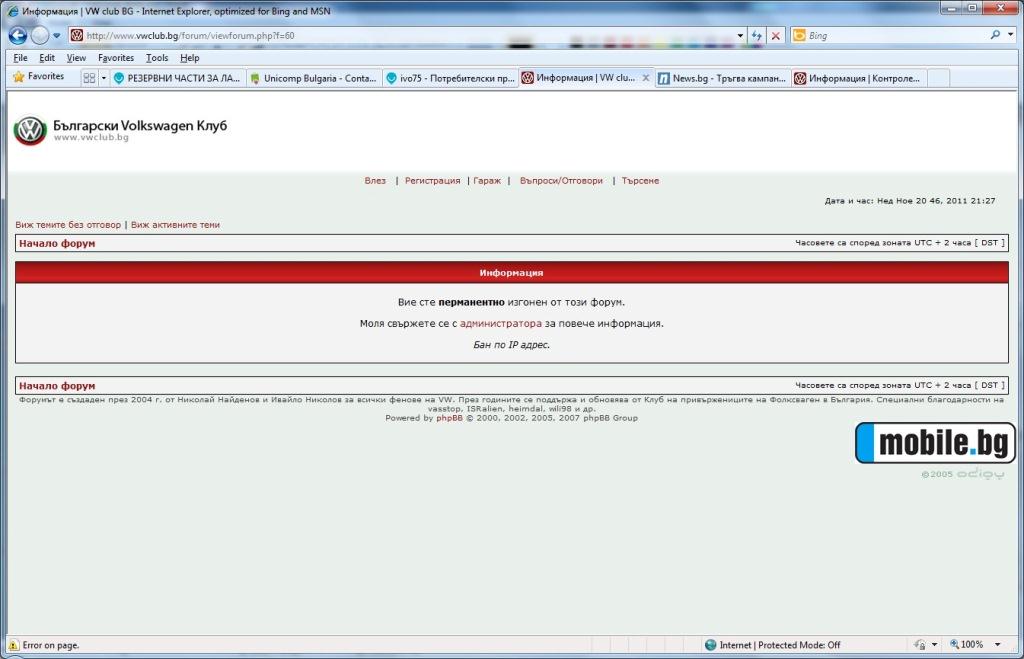
Task: Click the Bing search magnifier icon
Action: 996,35
